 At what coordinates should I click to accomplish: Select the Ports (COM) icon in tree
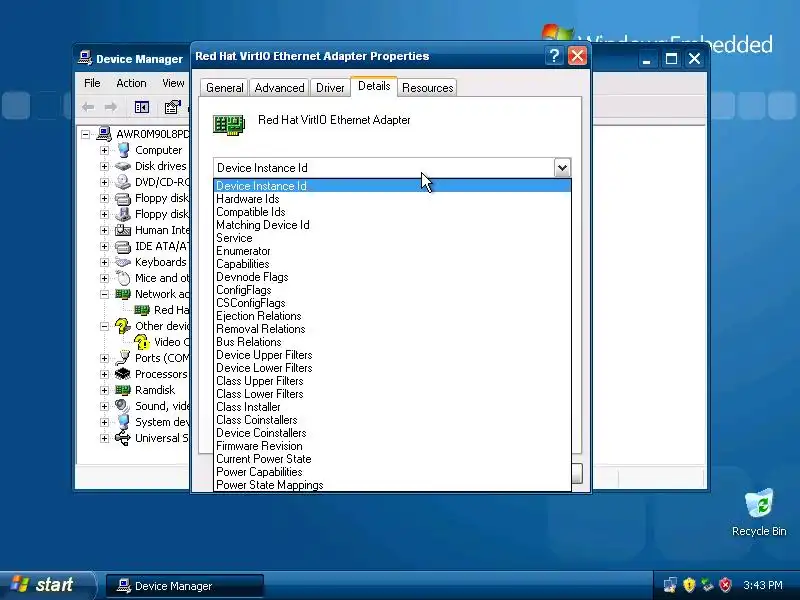click(123, 358)
